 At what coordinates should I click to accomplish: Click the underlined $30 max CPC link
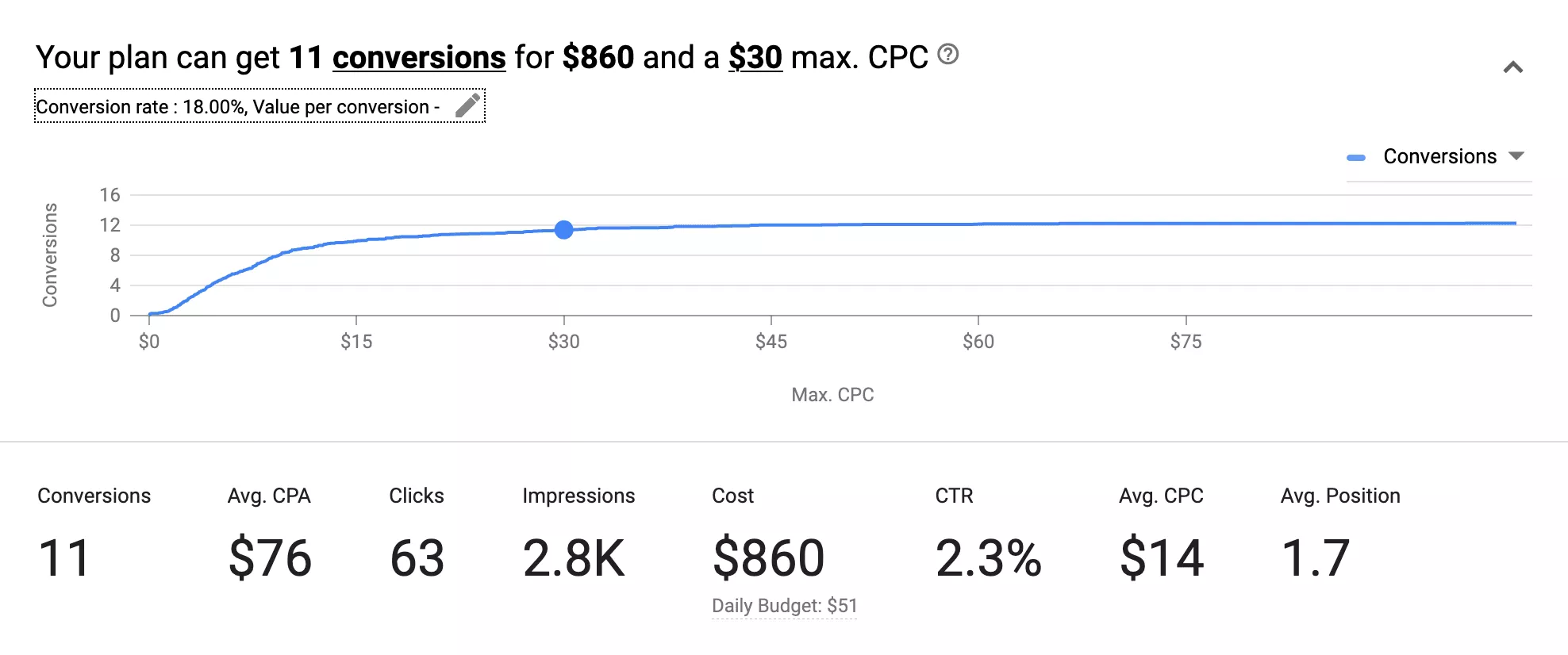click(x=755, y=57)
